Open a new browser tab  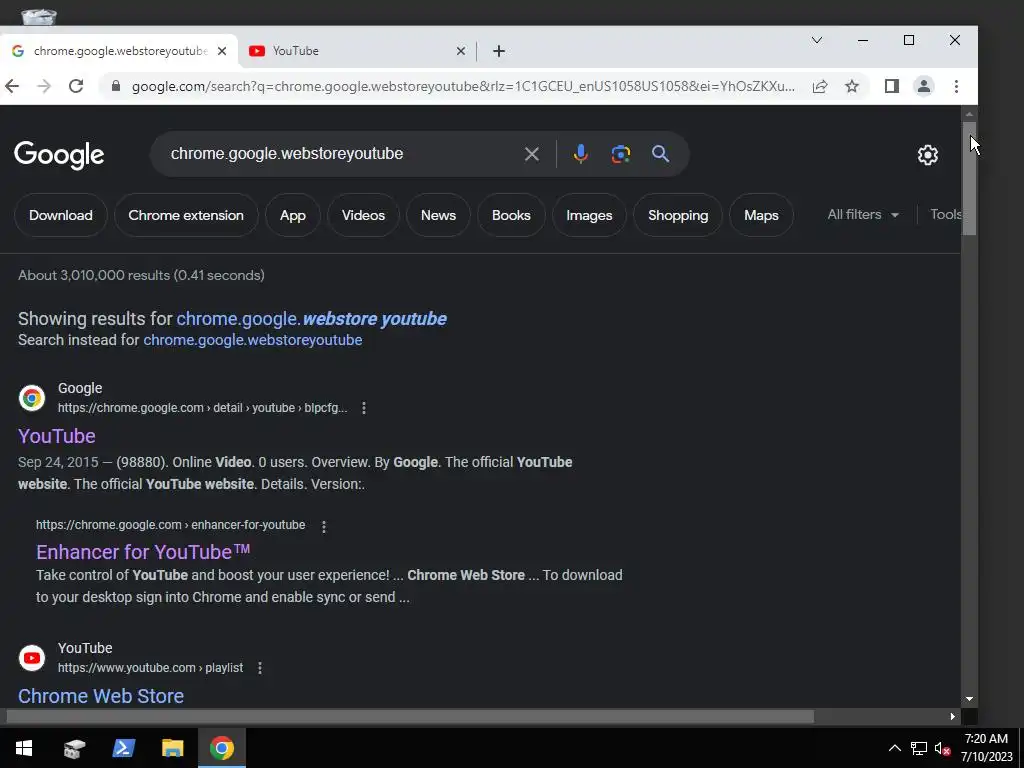(499, 51)
